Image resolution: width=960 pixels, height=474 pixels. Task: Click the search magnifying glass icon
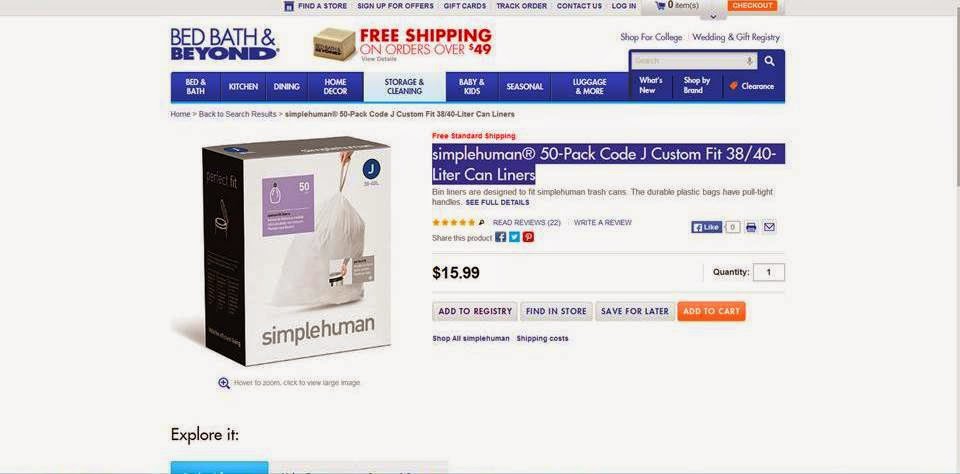click(770, 61)
